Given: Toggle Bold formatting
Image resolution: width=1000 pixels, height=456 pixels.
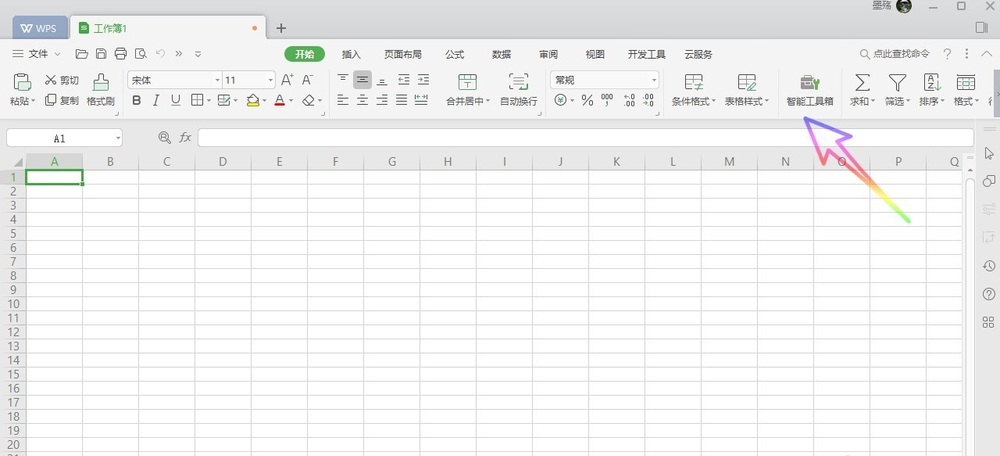Looking at the screenshot, I should click(x=136, y=100).
